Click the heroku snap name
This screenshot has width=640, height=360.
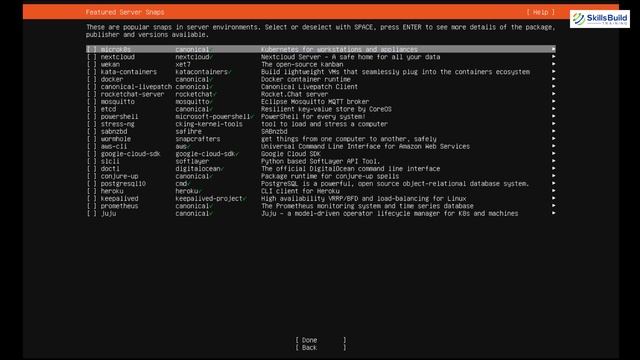tap(112, 191)
